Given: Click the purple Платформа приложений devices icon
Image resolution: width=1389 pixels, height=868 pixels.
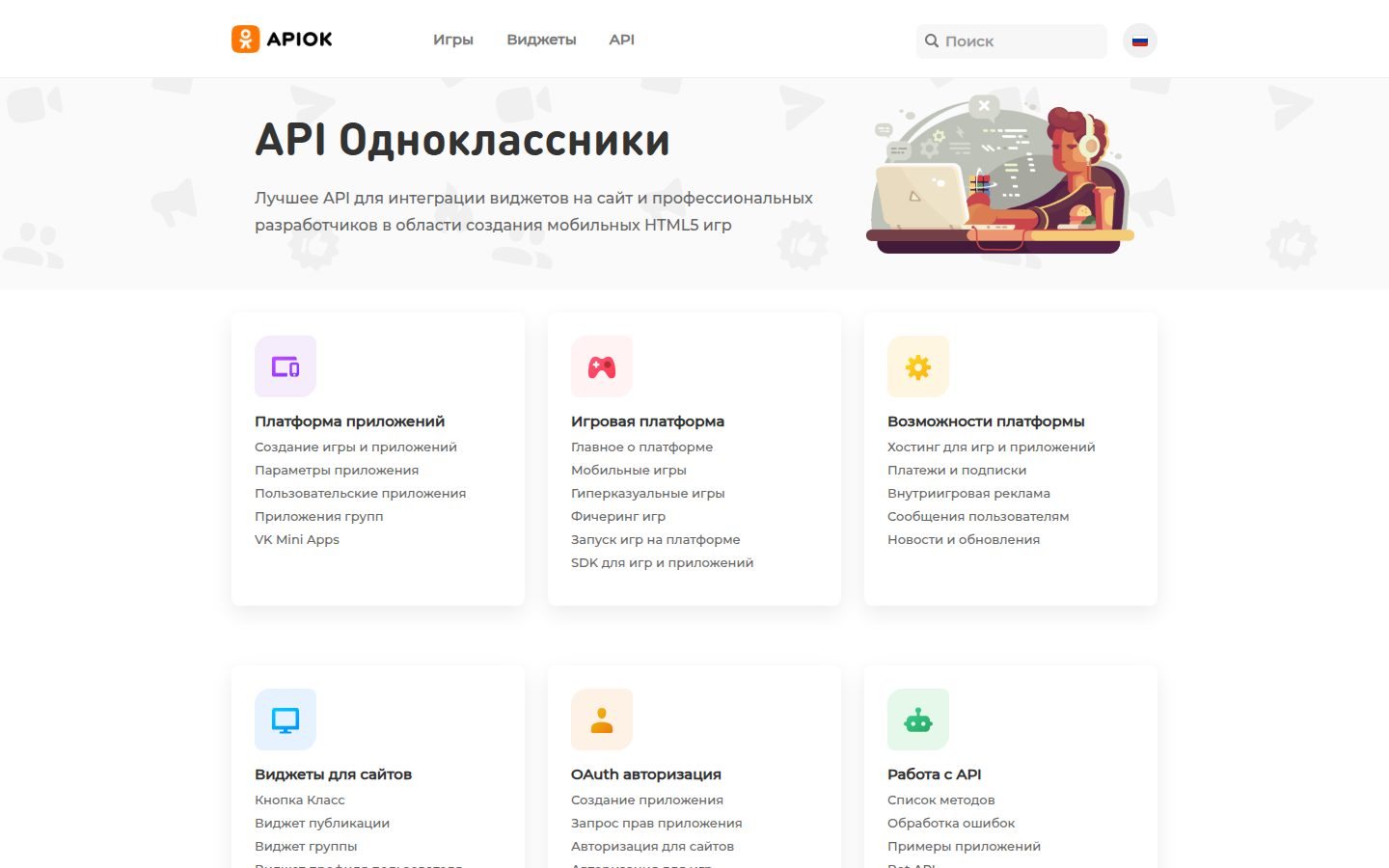Looking at the screenshot, I should [286, 366].
